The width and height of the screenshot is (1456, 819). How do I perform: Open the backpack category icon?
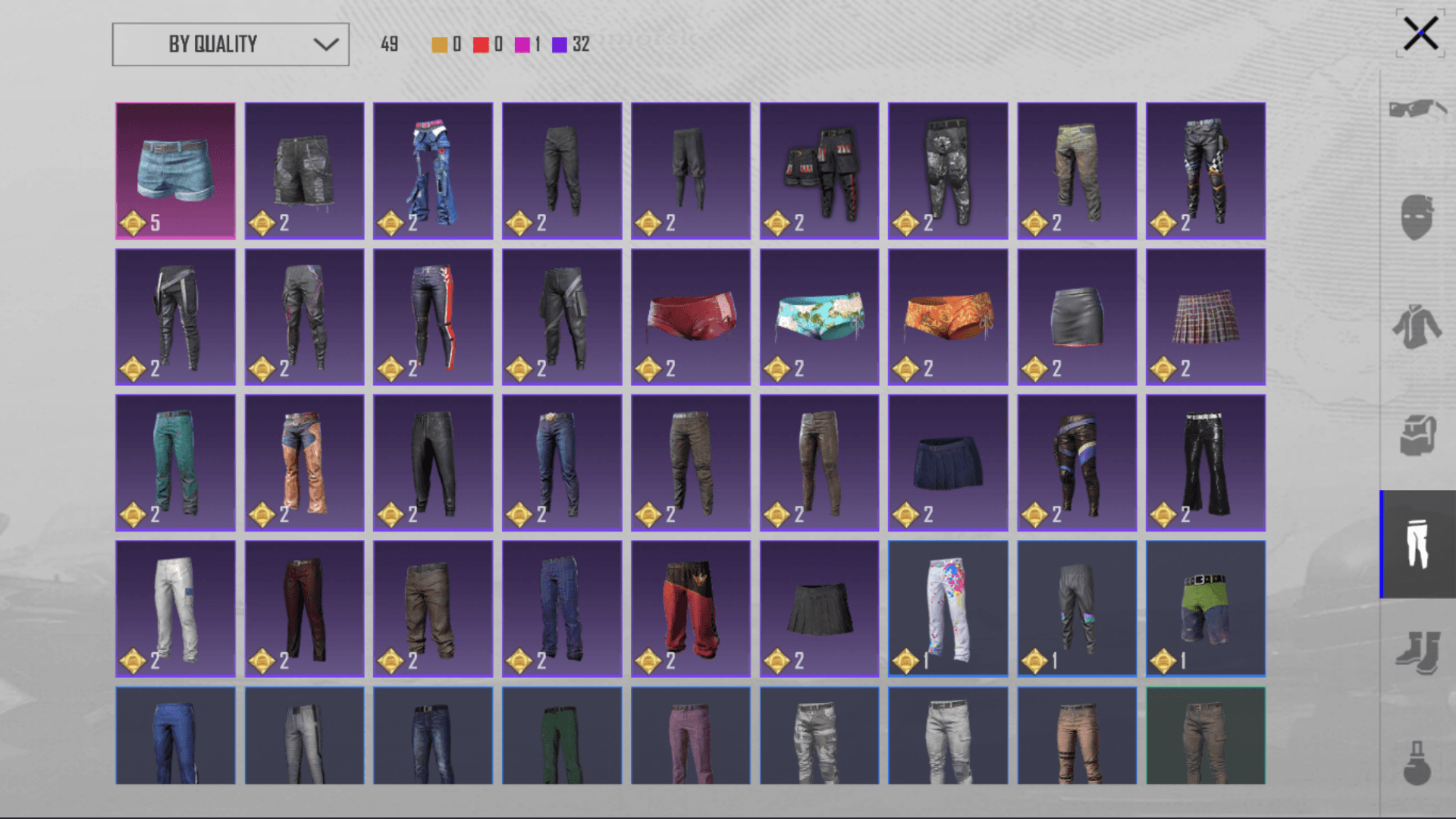tap(1417, 435)
